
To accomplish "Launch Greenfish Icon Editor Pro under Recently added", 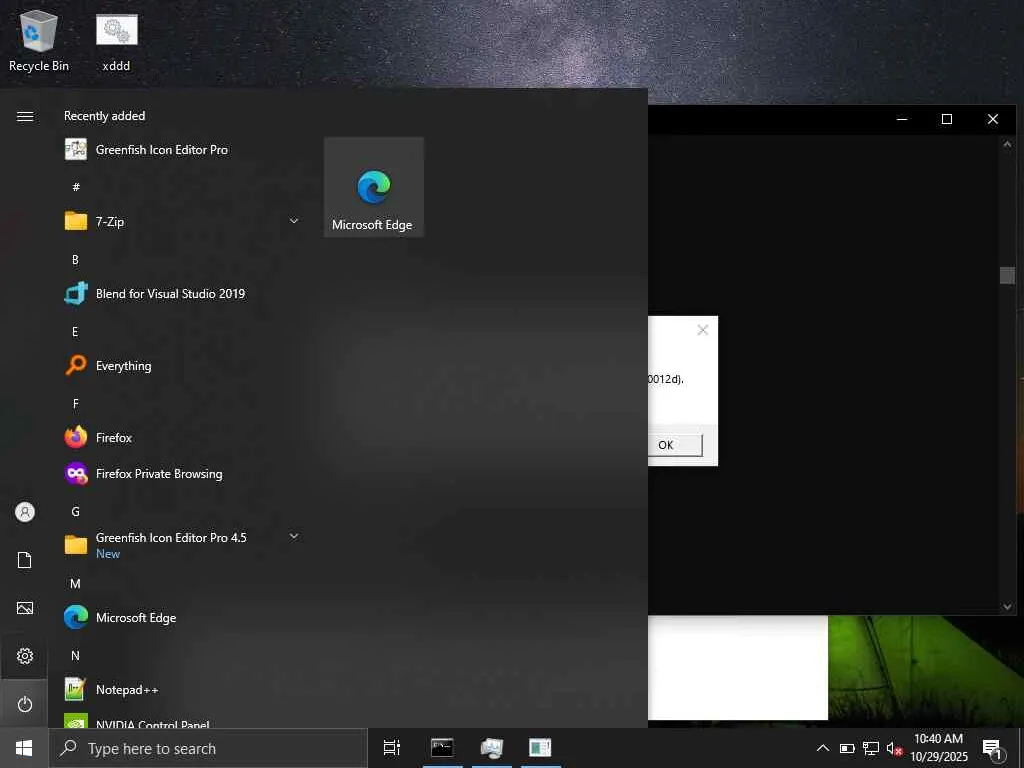I will (x=181, y=150).
